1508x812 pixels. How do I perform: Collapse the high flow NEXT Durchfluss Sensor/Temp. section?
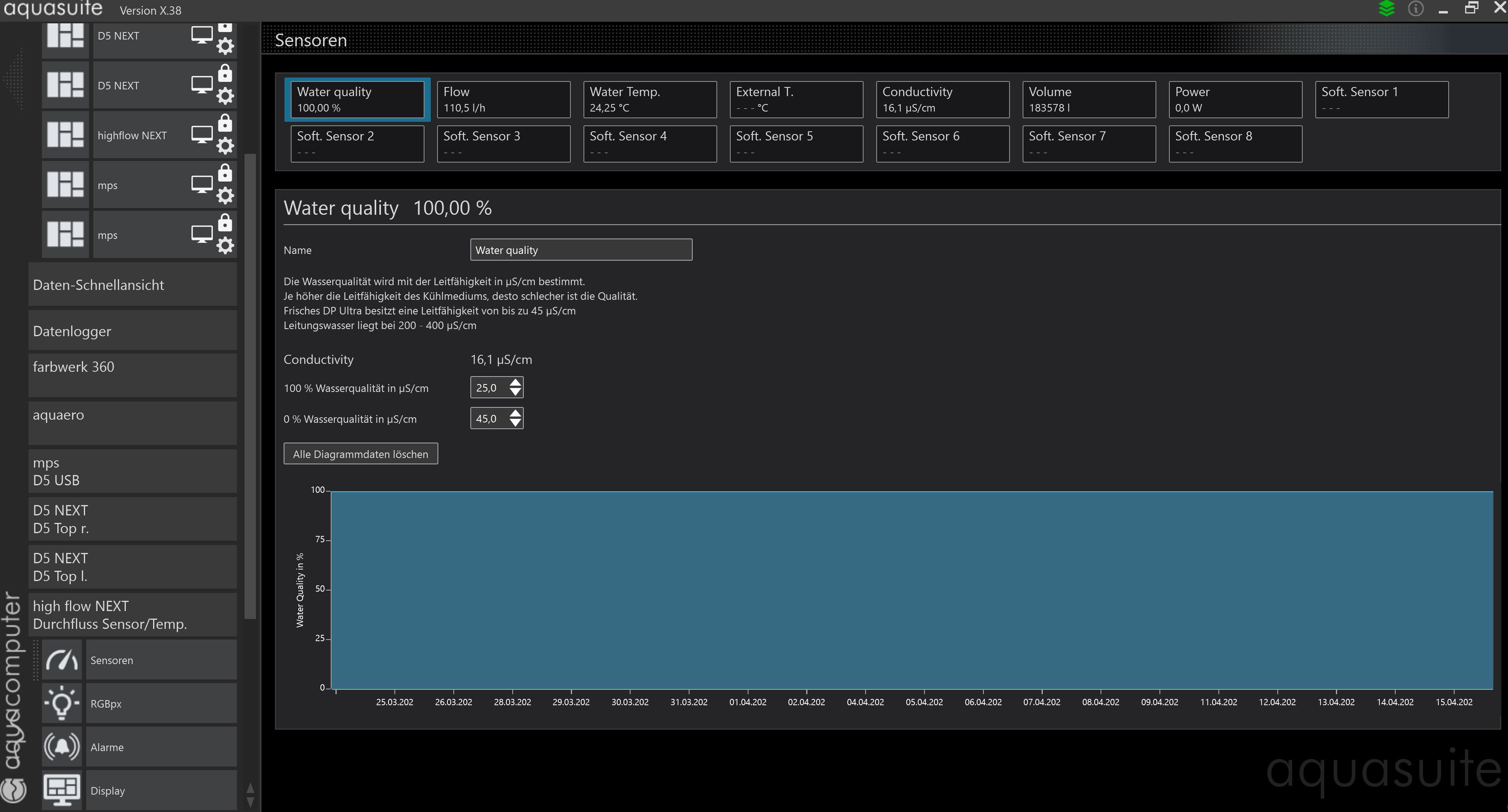point(132,615)
